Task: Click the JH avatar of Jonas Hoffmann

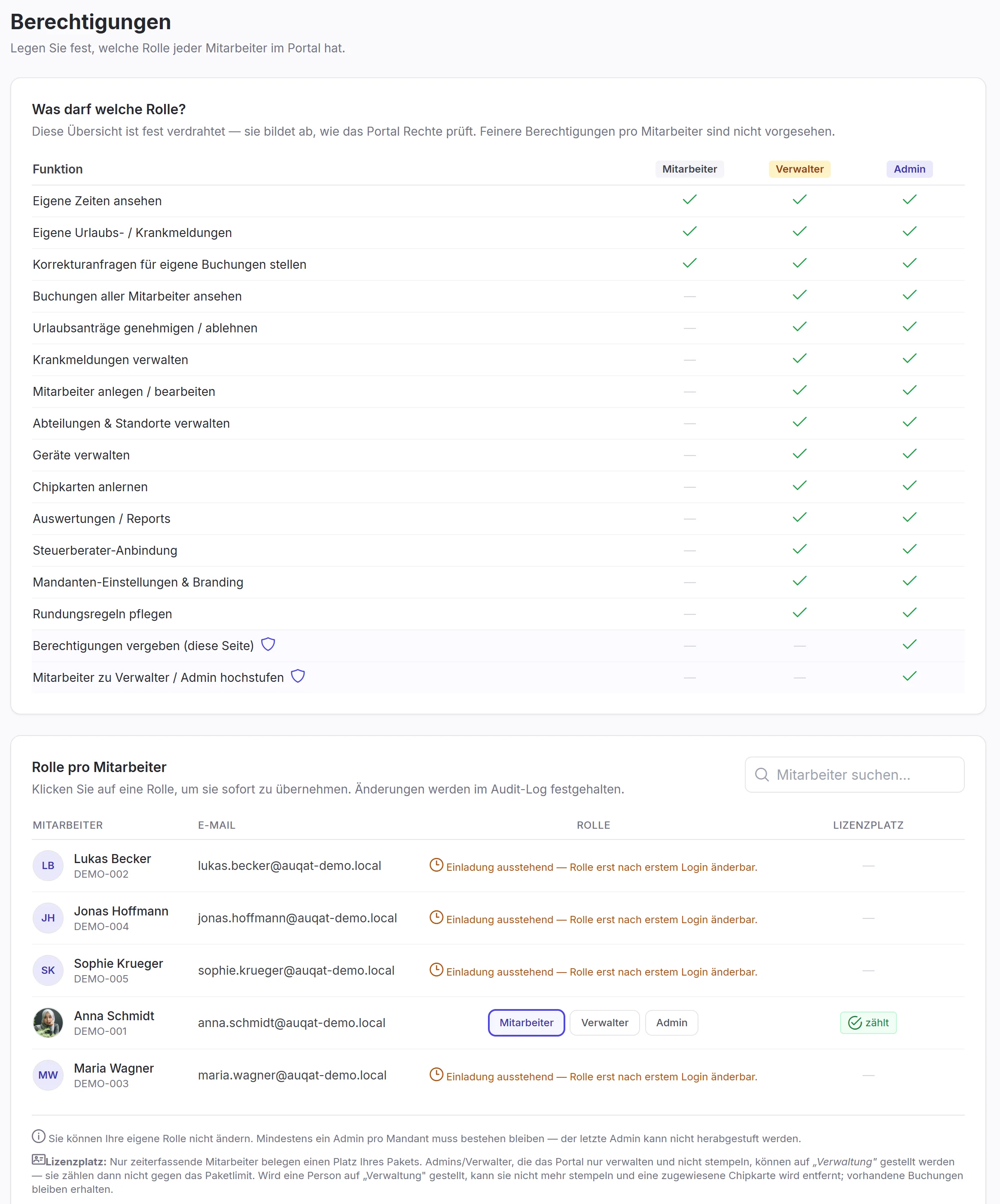Action: tap(48, 918)
